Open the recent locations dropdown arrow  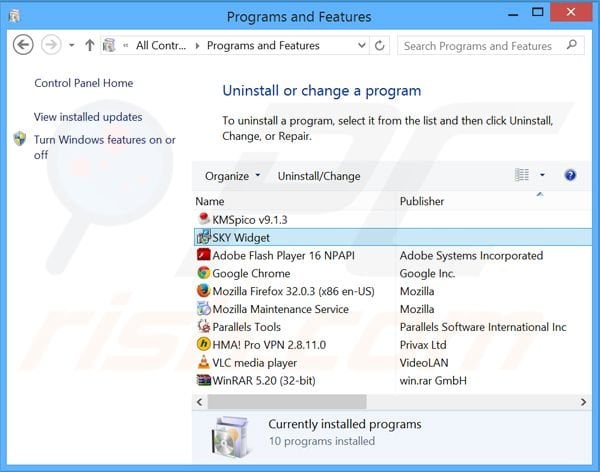pos(72,45)
